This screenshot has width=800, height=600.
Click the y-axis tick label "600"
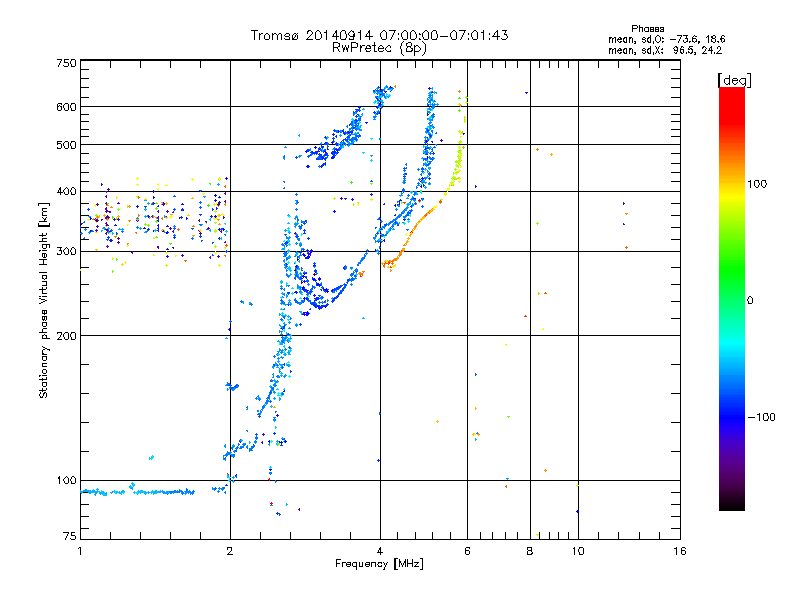[66, 107]
